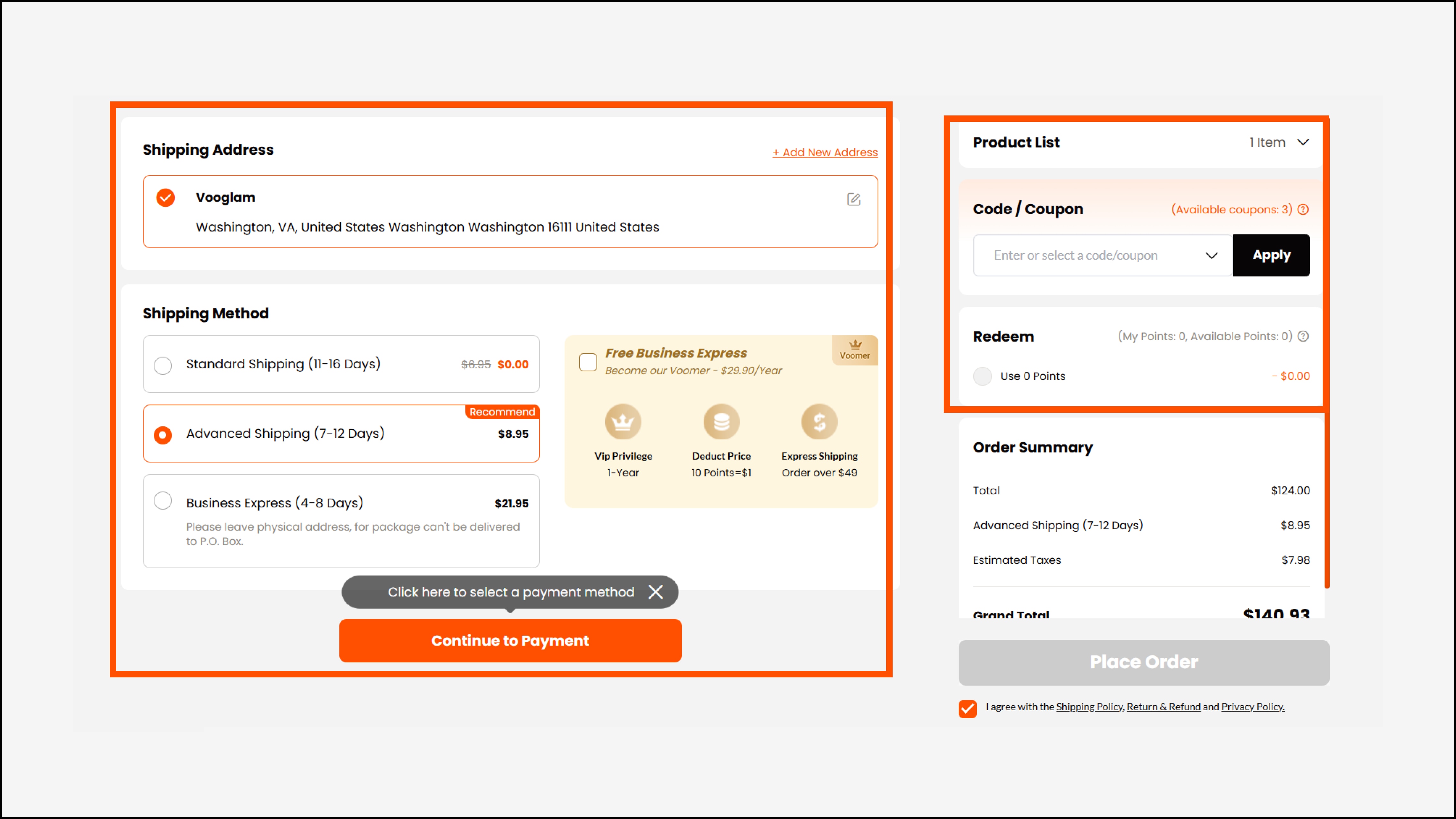Click the Express Shipping dollar icon
The image size is (1456, 819).
pyautogui.click(x=819, y=422)
